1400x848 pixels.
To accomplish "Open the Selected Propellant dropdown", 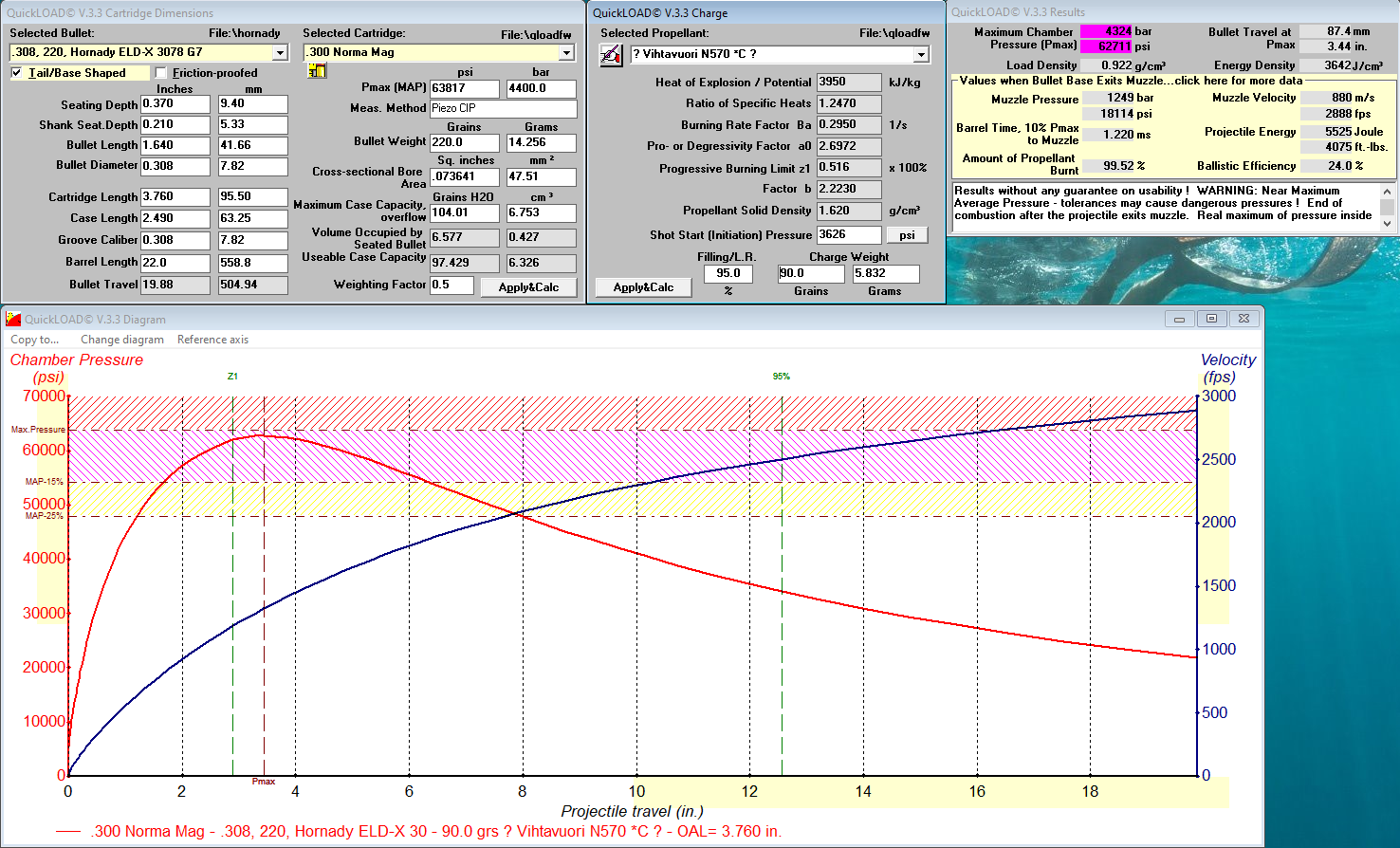I will click(x=920, y=55).
